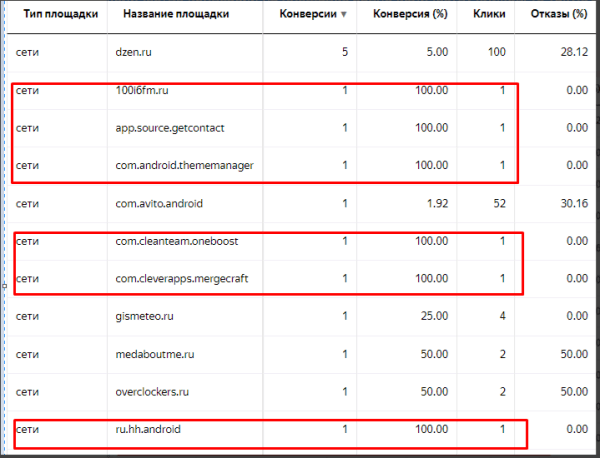Viewport: 600px width, 458px height.
Task: Select the ru.hh.android placement name
Action: (148, 429)
